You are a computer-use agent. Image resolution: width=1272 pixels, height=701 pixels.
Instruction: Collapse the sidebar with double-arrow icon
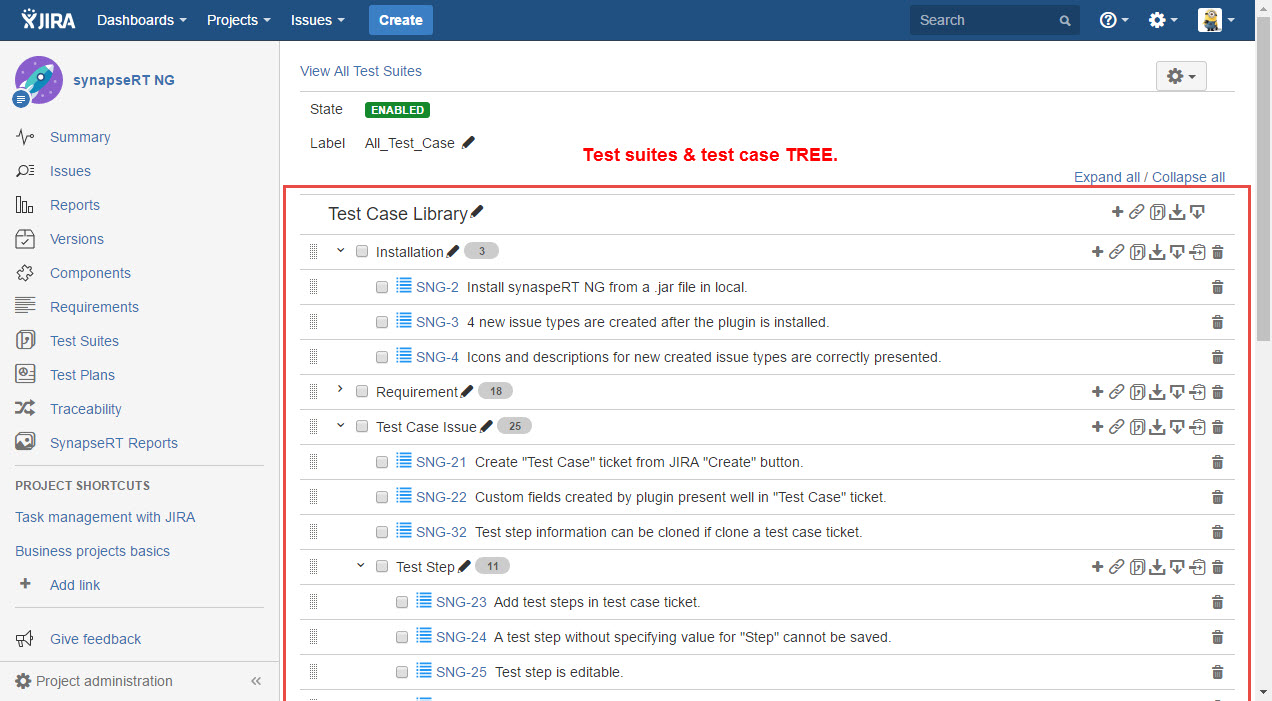click(x=256, y=681)
